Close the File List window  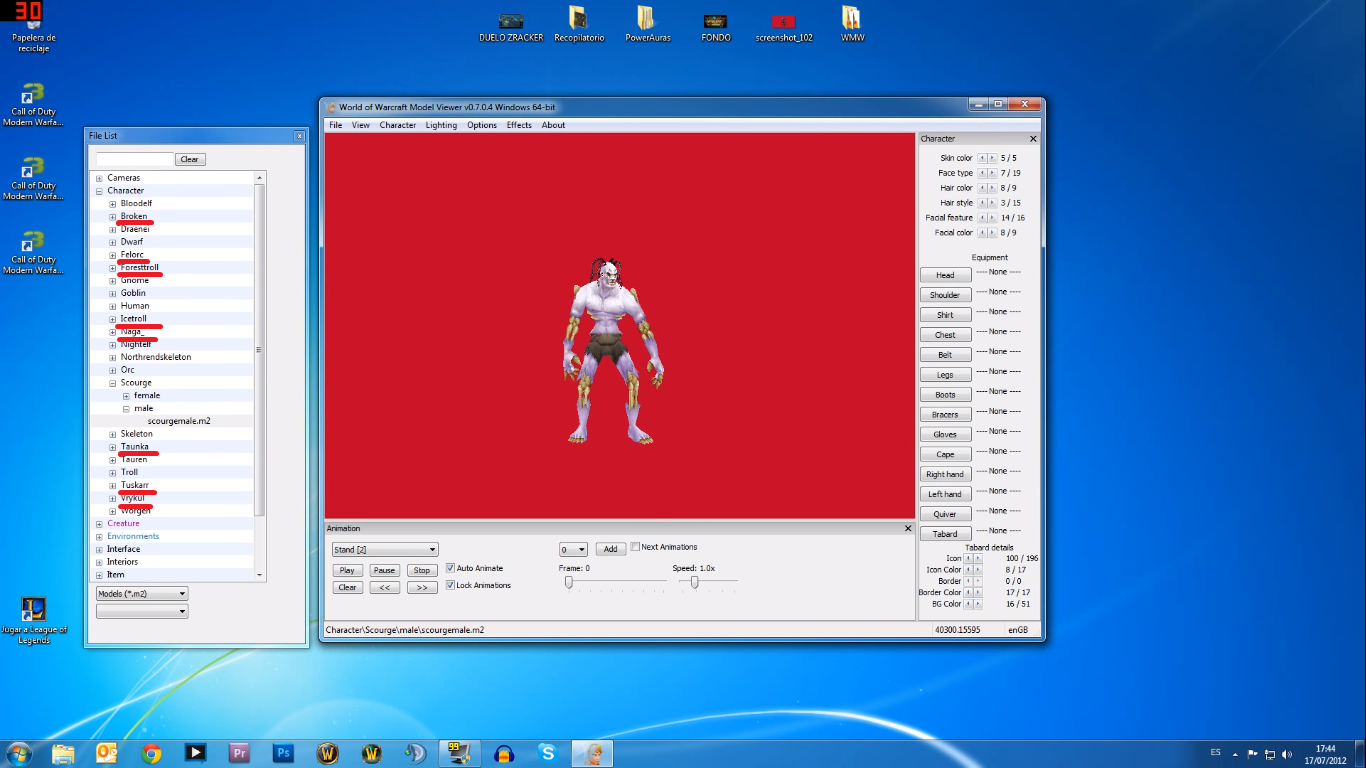(299, 135)
